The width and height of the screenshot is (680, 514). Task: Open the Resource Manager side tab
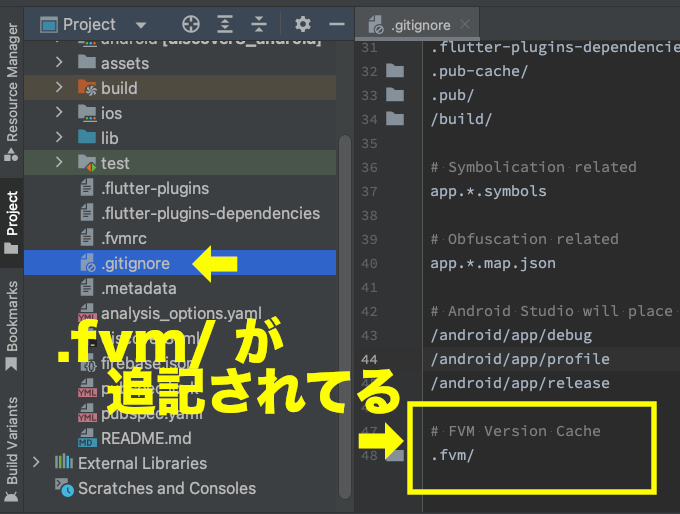(12, 92)
